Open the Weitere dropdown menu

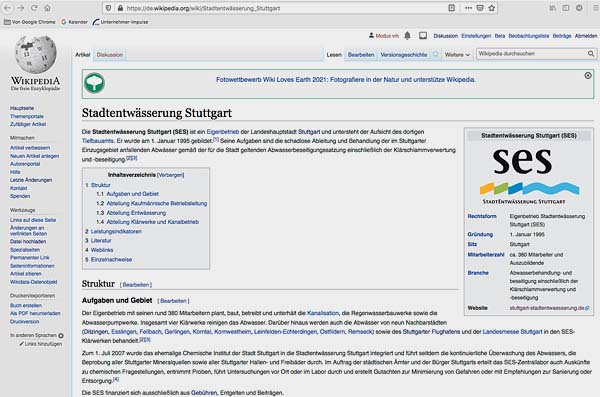(457, 55)
